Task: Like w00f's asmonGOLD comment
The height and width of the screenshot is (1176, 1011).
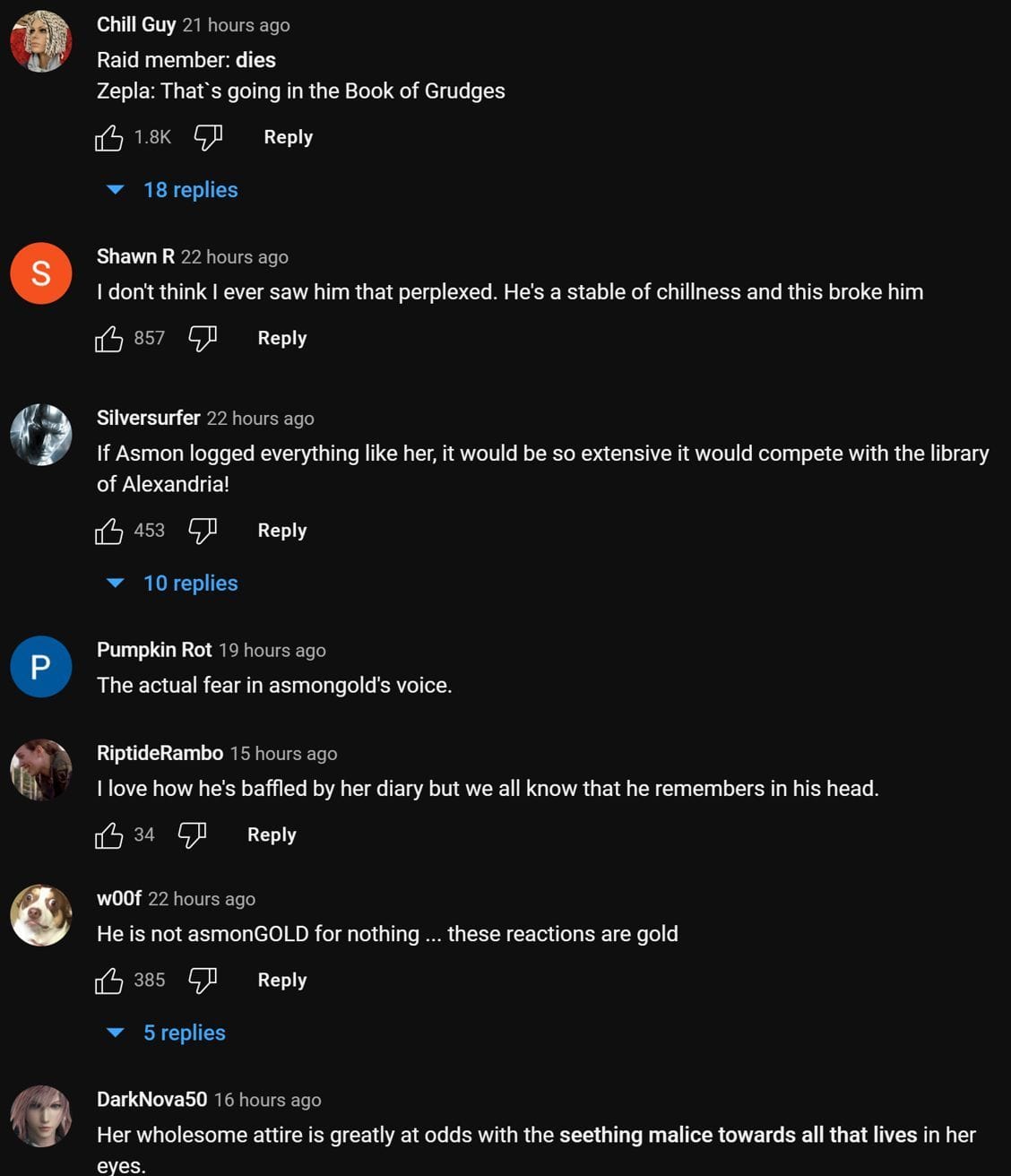Action: (x=109, y=980)
